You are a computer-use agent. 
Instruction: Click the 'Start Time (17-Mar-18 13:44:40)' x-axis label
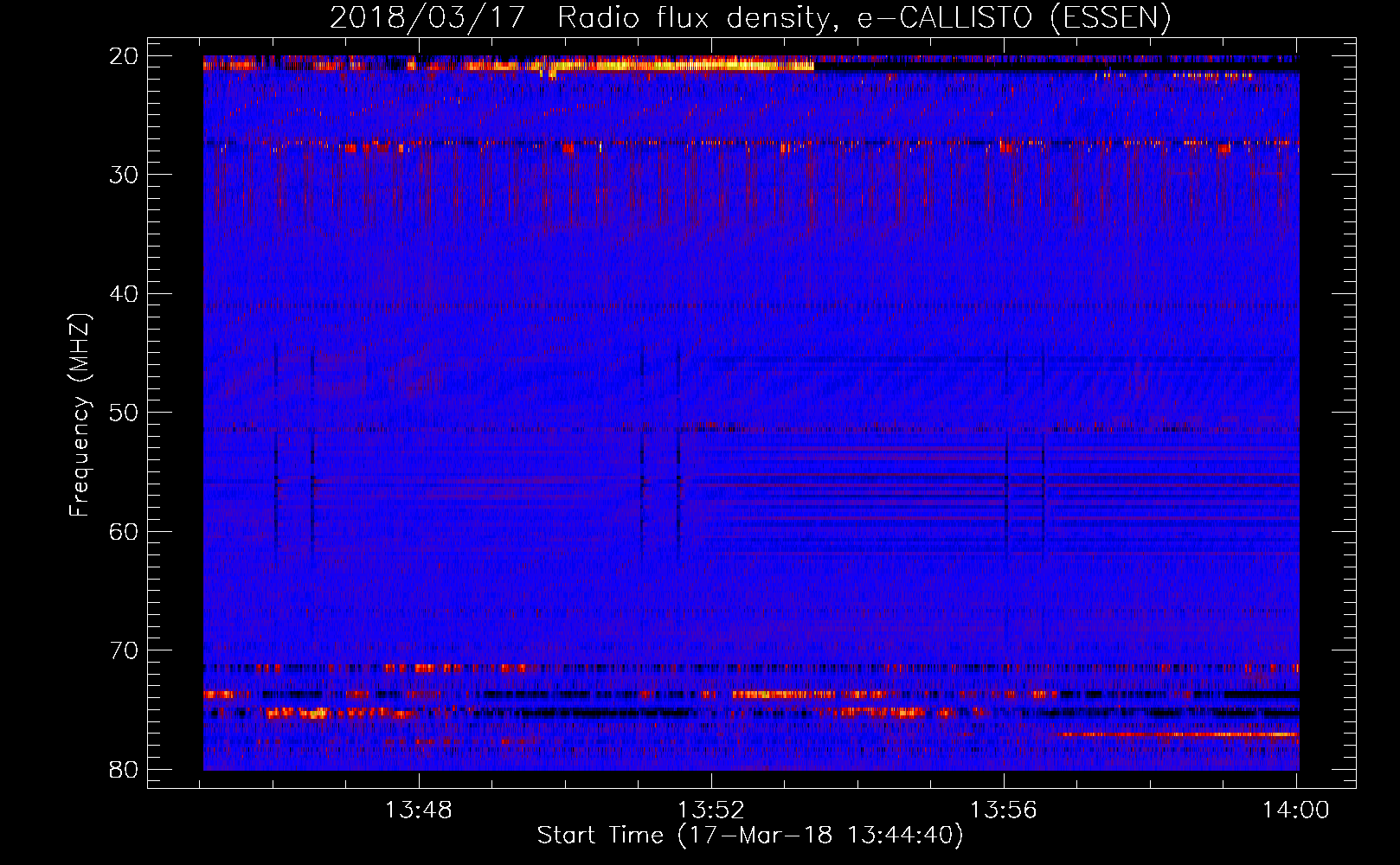click(x=750, y=836)
